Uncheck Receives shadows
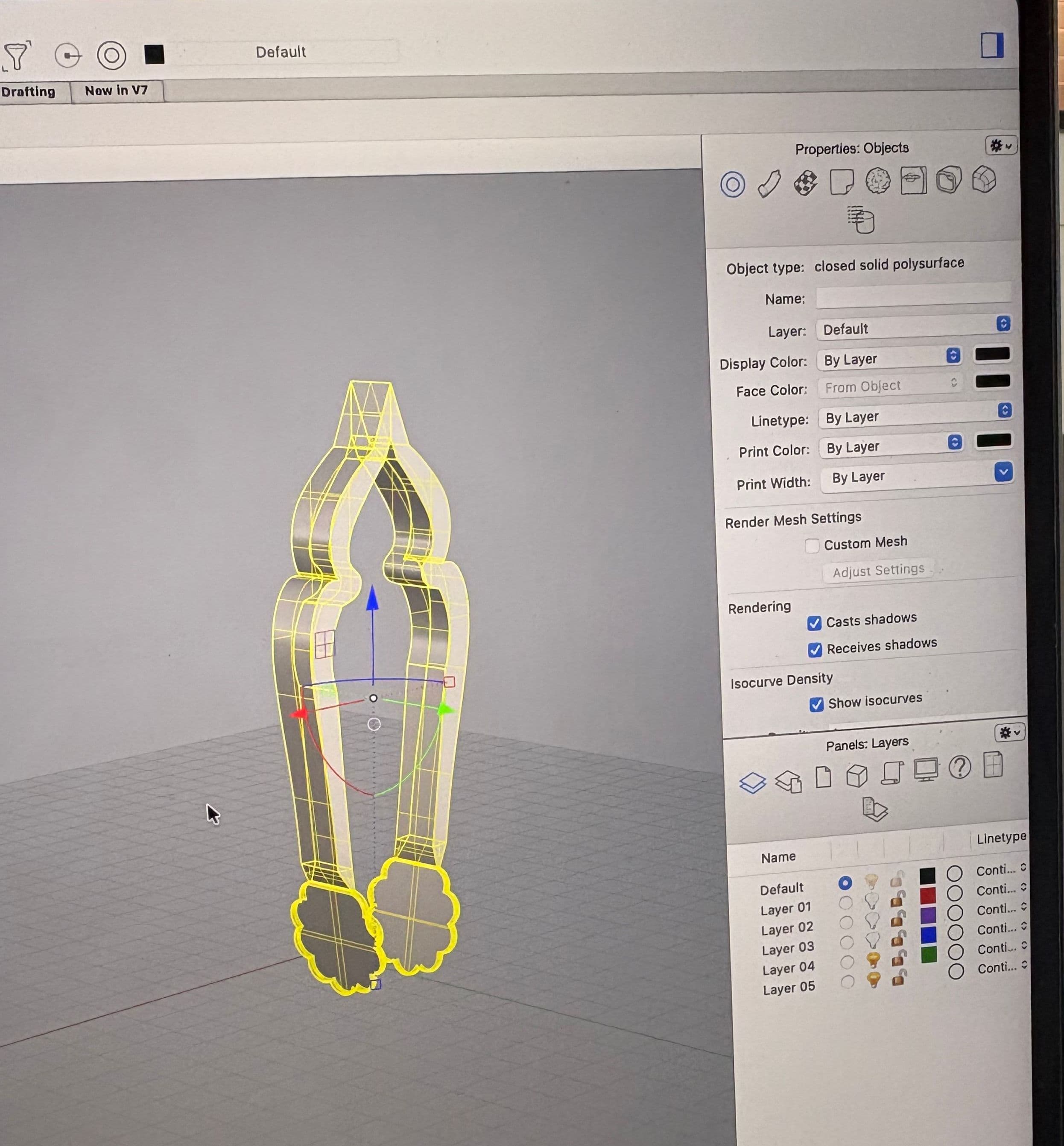The height and width of the screenshot is (1146, 1064). point(815,650)
